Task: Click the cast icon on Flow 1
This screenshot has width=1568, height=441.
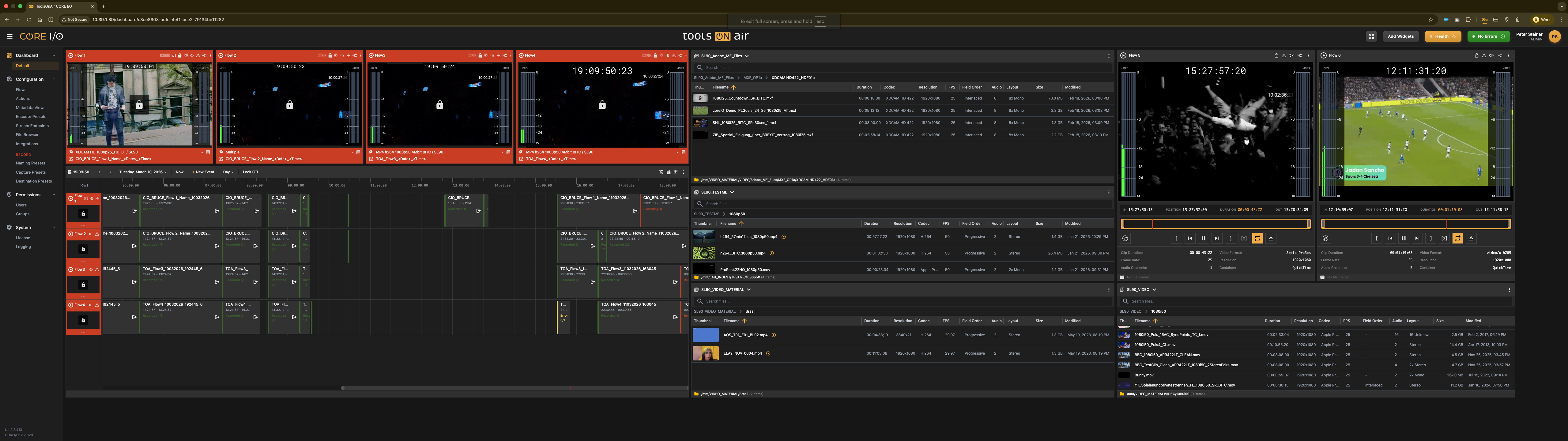Action: (x=174, y=55)
